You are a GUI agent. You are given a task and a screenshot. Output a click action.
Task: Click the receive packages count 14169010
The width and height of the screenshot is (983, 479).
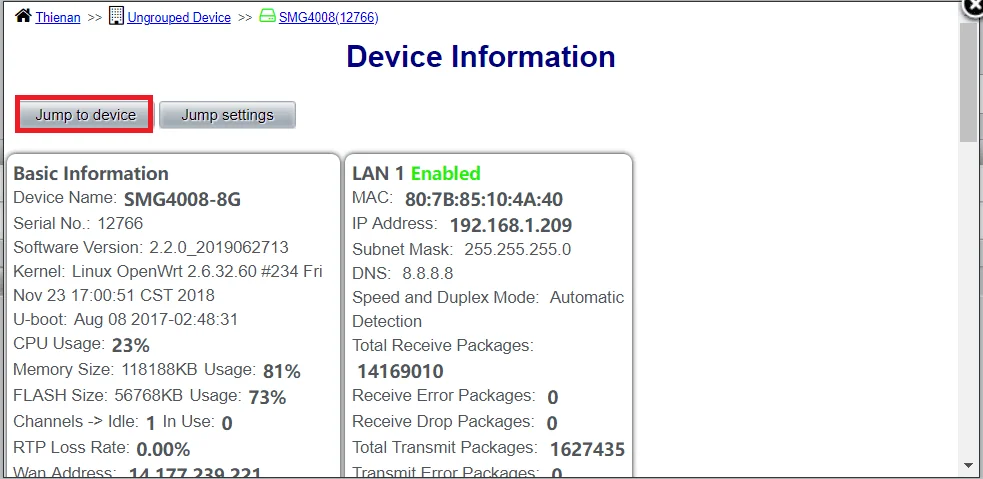point(401,371)
